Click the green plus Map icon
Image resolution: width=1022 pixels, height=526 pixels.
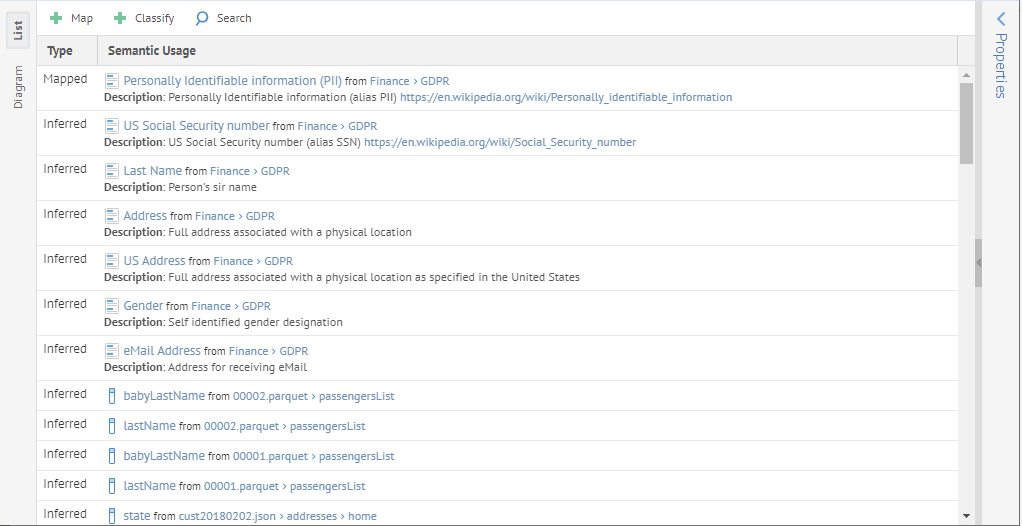tap(56, 18)
